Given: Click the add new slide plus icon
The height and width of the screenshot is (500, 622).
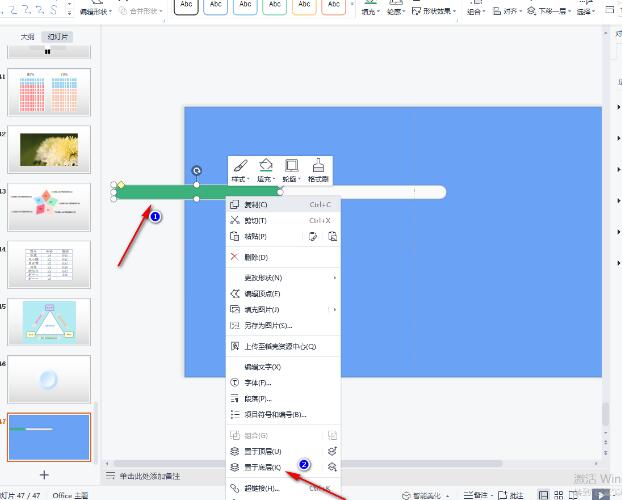Looking at the screenshot, I should point(44,474).
